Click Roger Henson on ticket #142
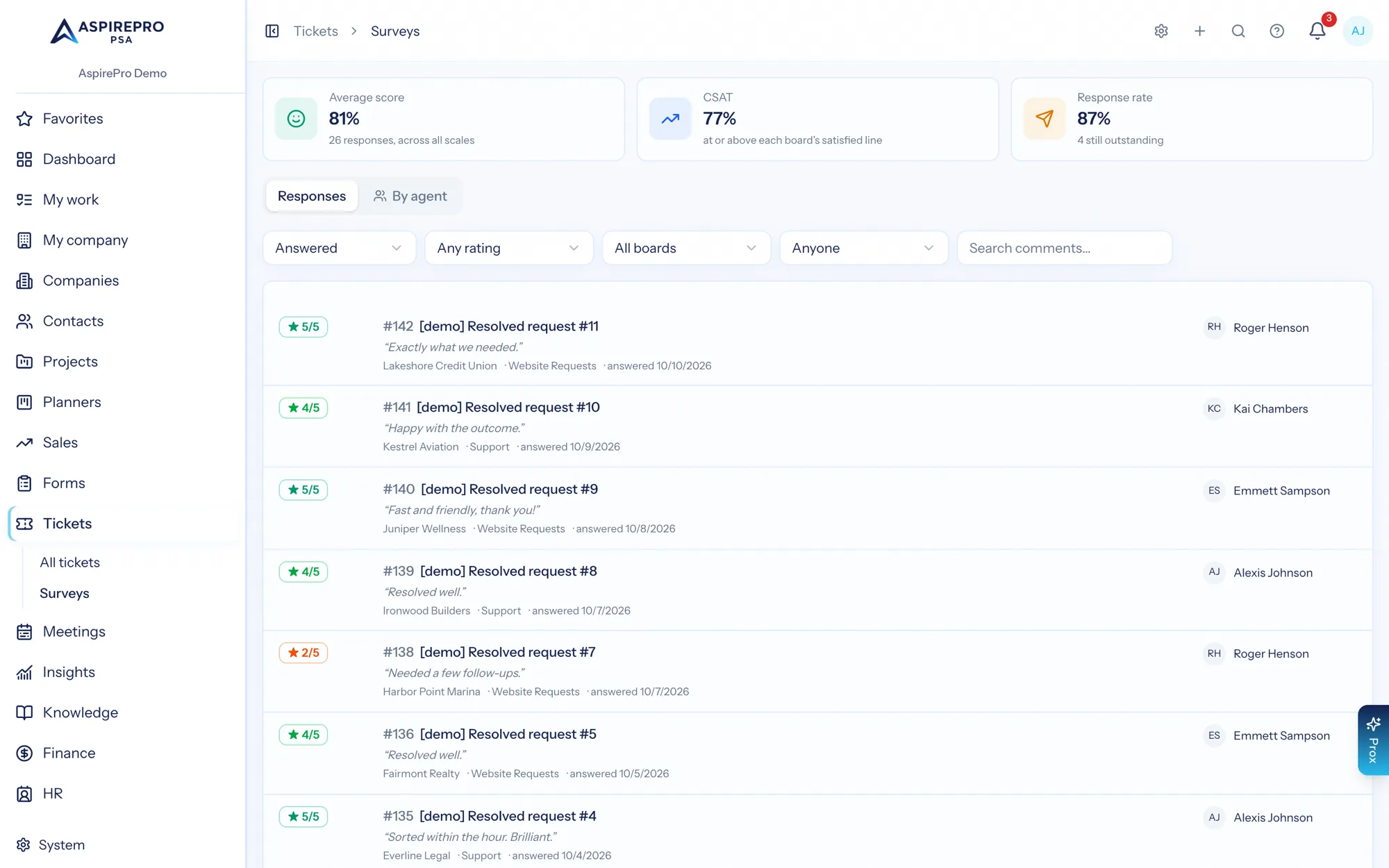This screenshot has height=868, width=1389. (1271, 328)
